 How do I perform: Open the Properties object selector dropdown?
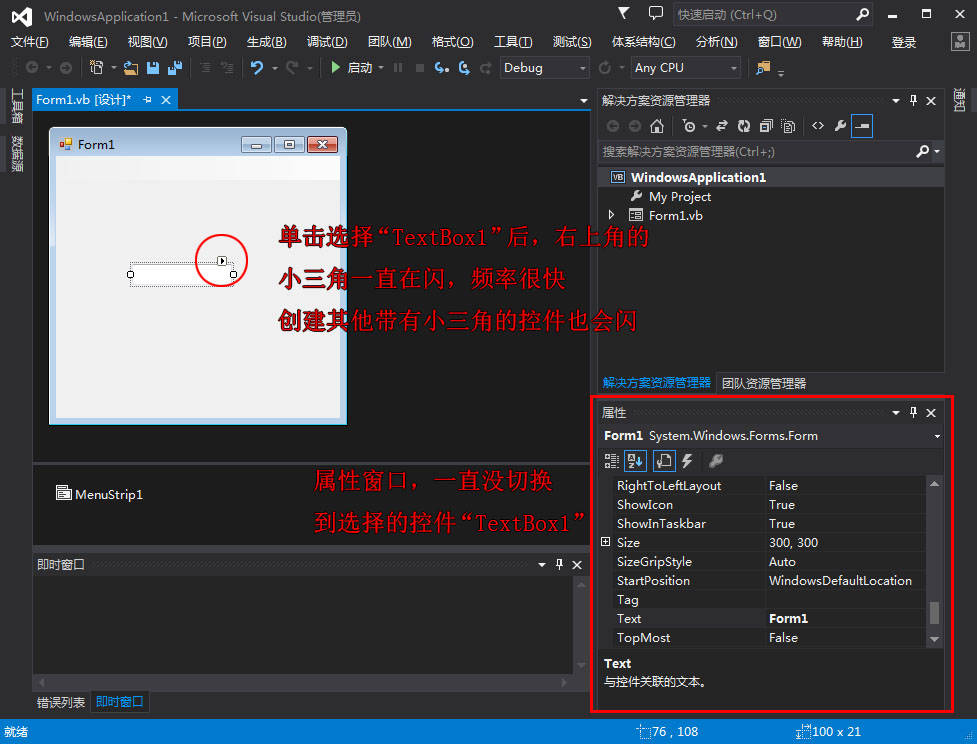(937, 436)
